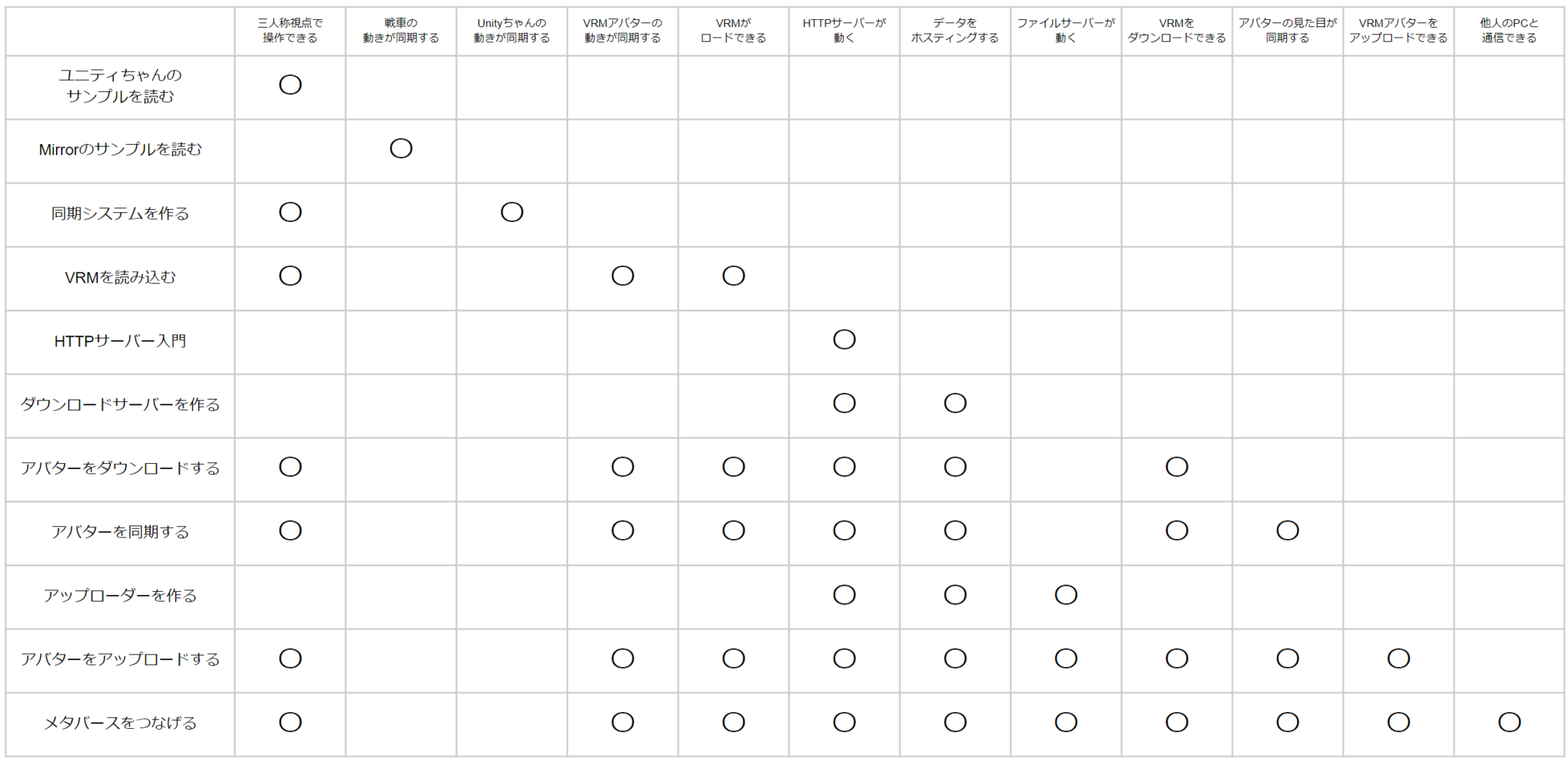
Task: Click the circle in the "Mirrorのサンプルを読む" row
Action: coord(401,149)
